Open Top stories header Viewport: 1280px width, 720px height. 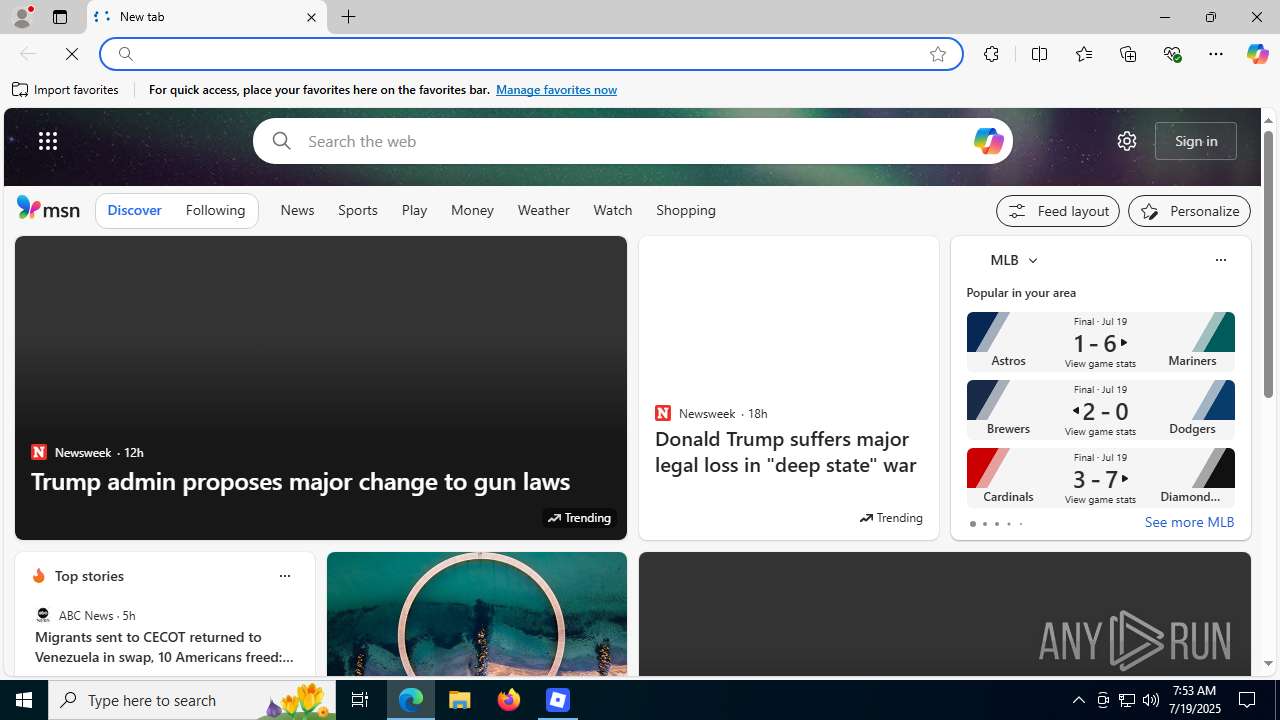[89, 576]
